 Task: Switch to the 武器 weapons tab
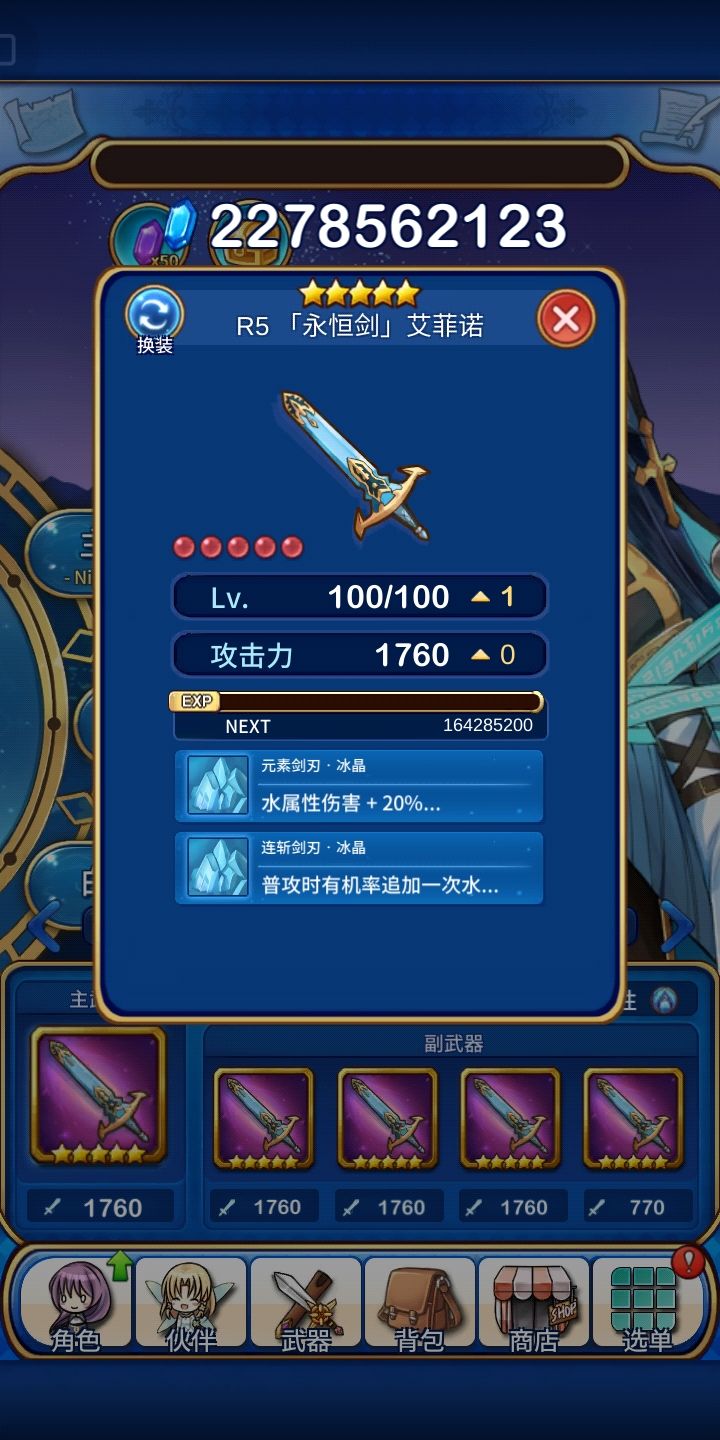(x=305, y=1303)
